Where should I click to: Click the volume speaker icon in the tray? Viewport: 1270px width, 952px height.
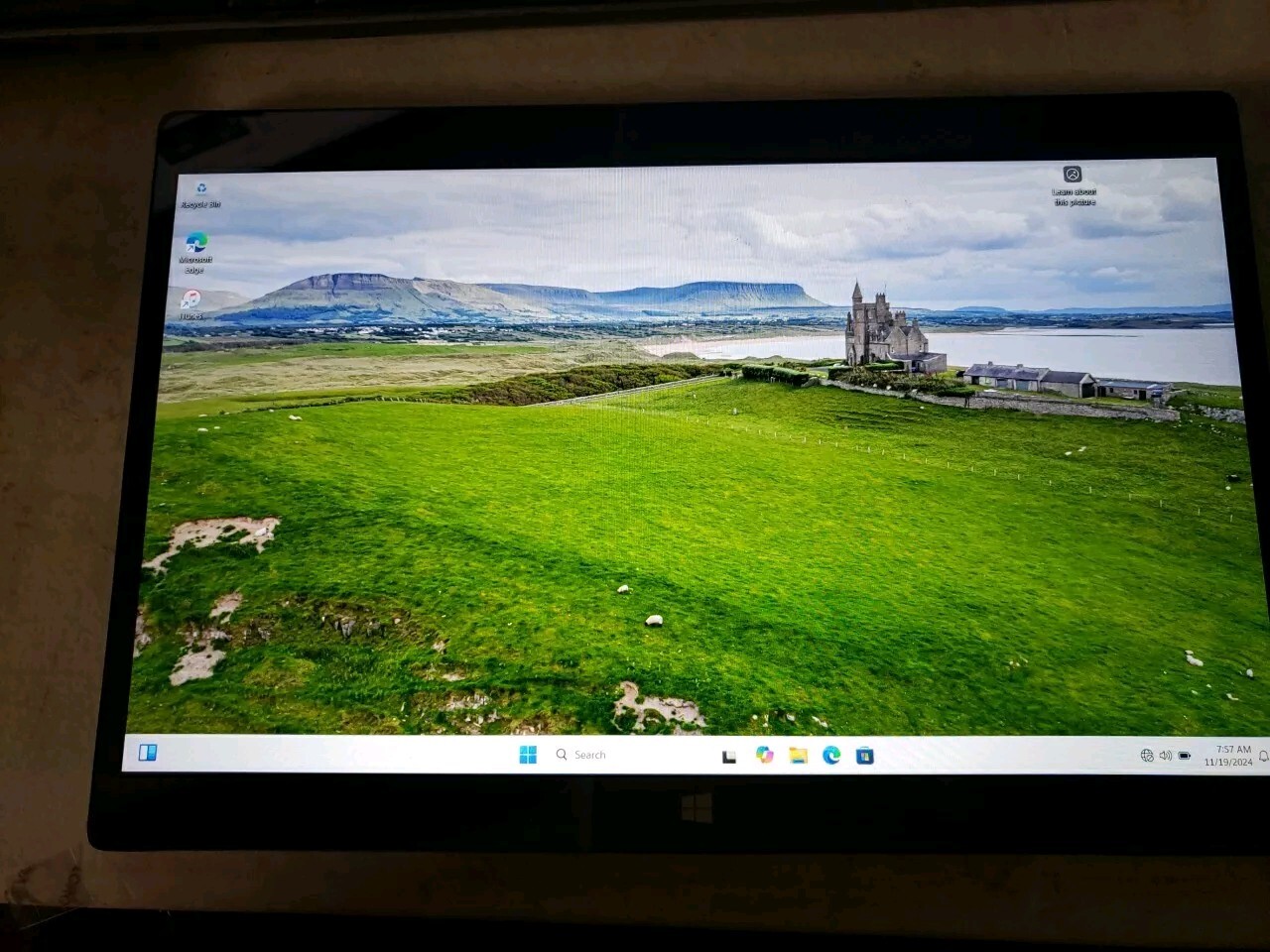1166,756
